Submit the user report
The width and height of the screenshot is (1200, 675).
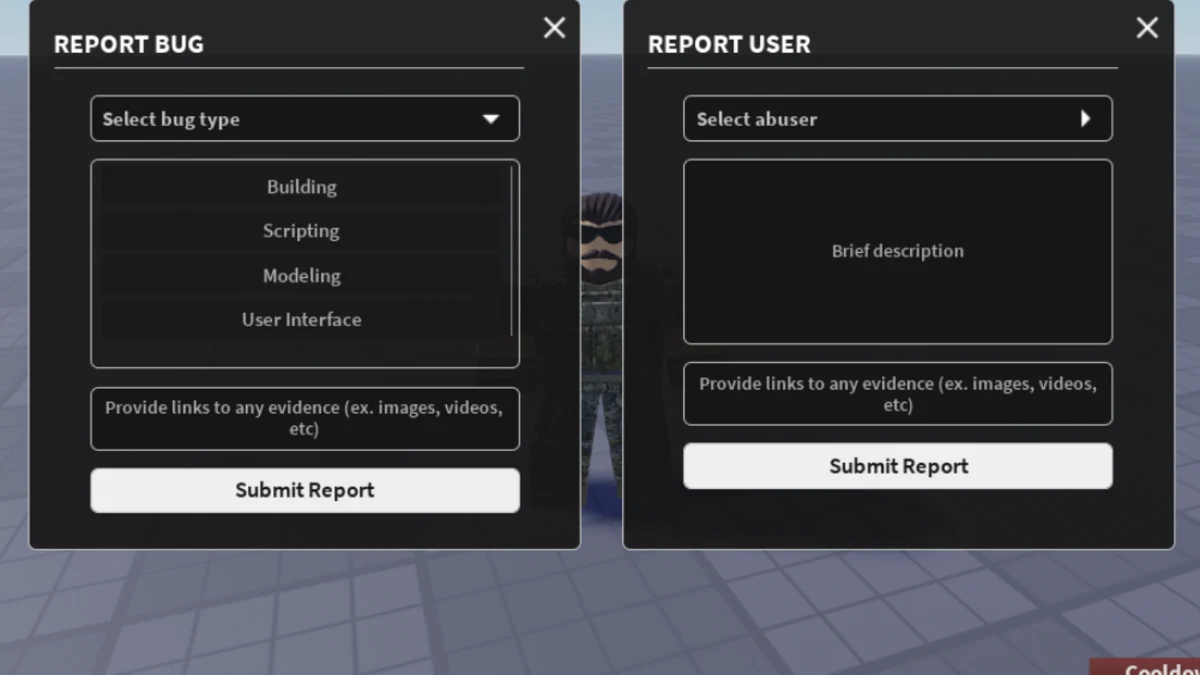tap(898, 466)
